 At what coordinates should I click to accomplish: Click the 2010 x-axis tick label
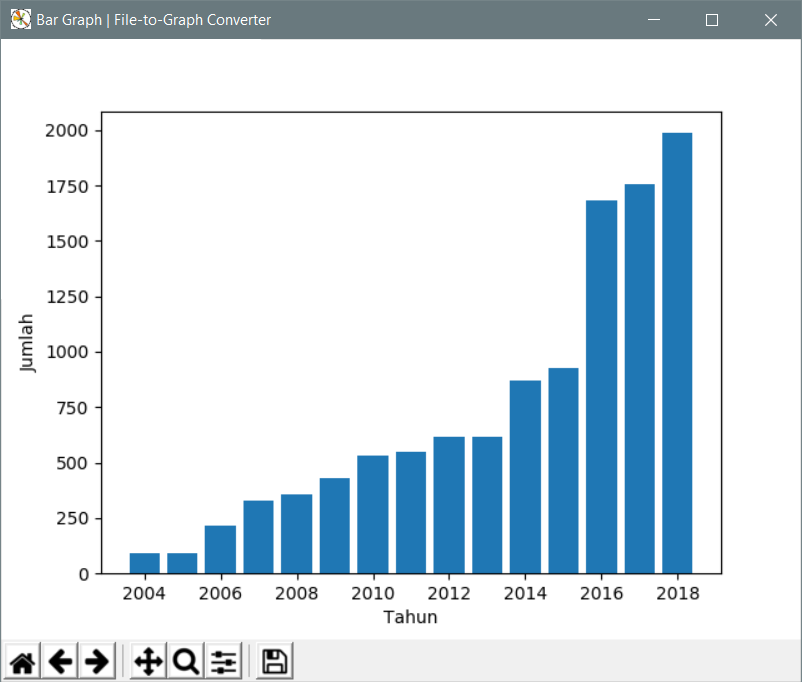tap(373, 593)
